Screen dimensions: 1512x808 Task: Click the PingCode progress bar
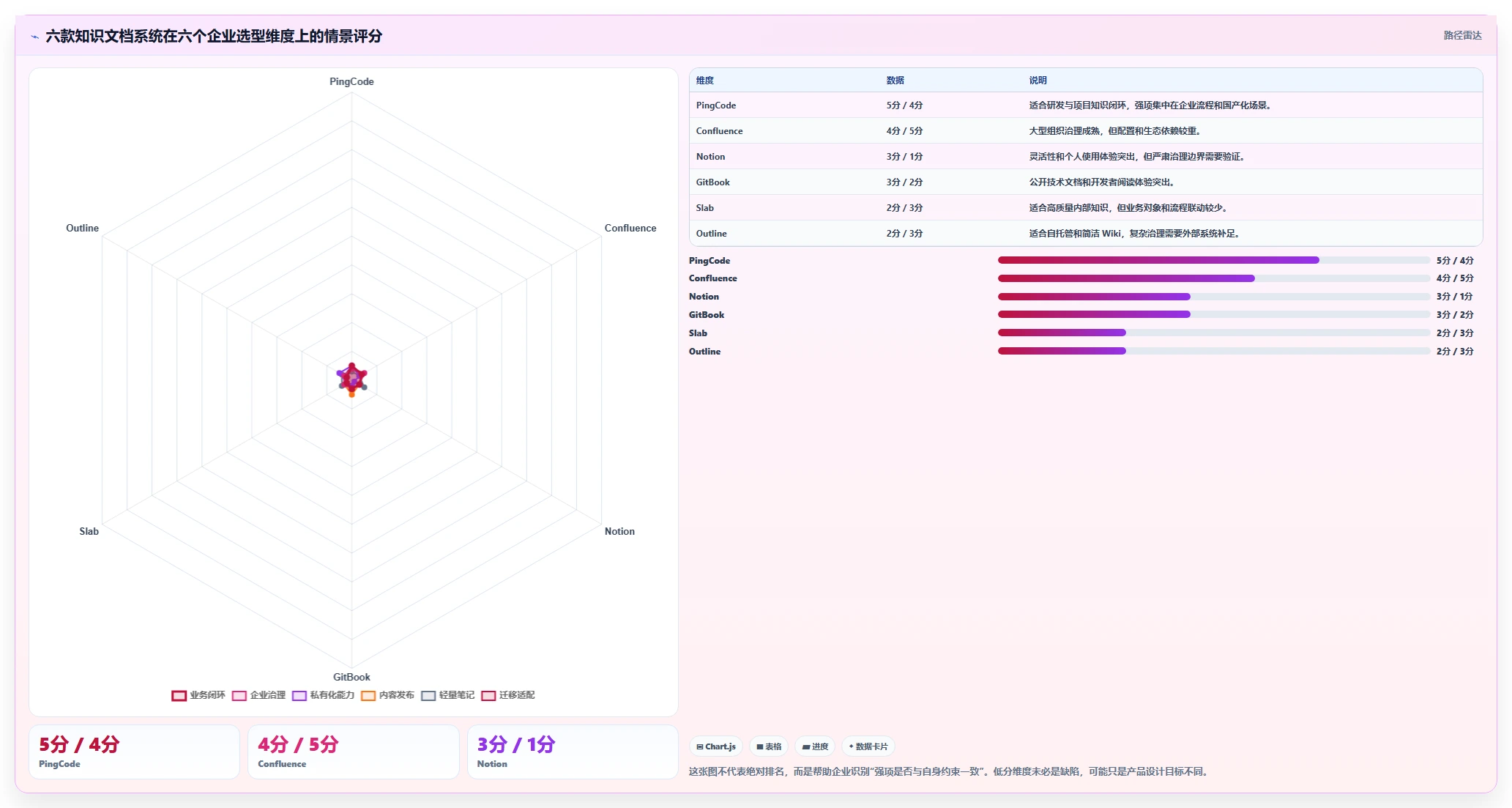click(x=1214, y=260)
